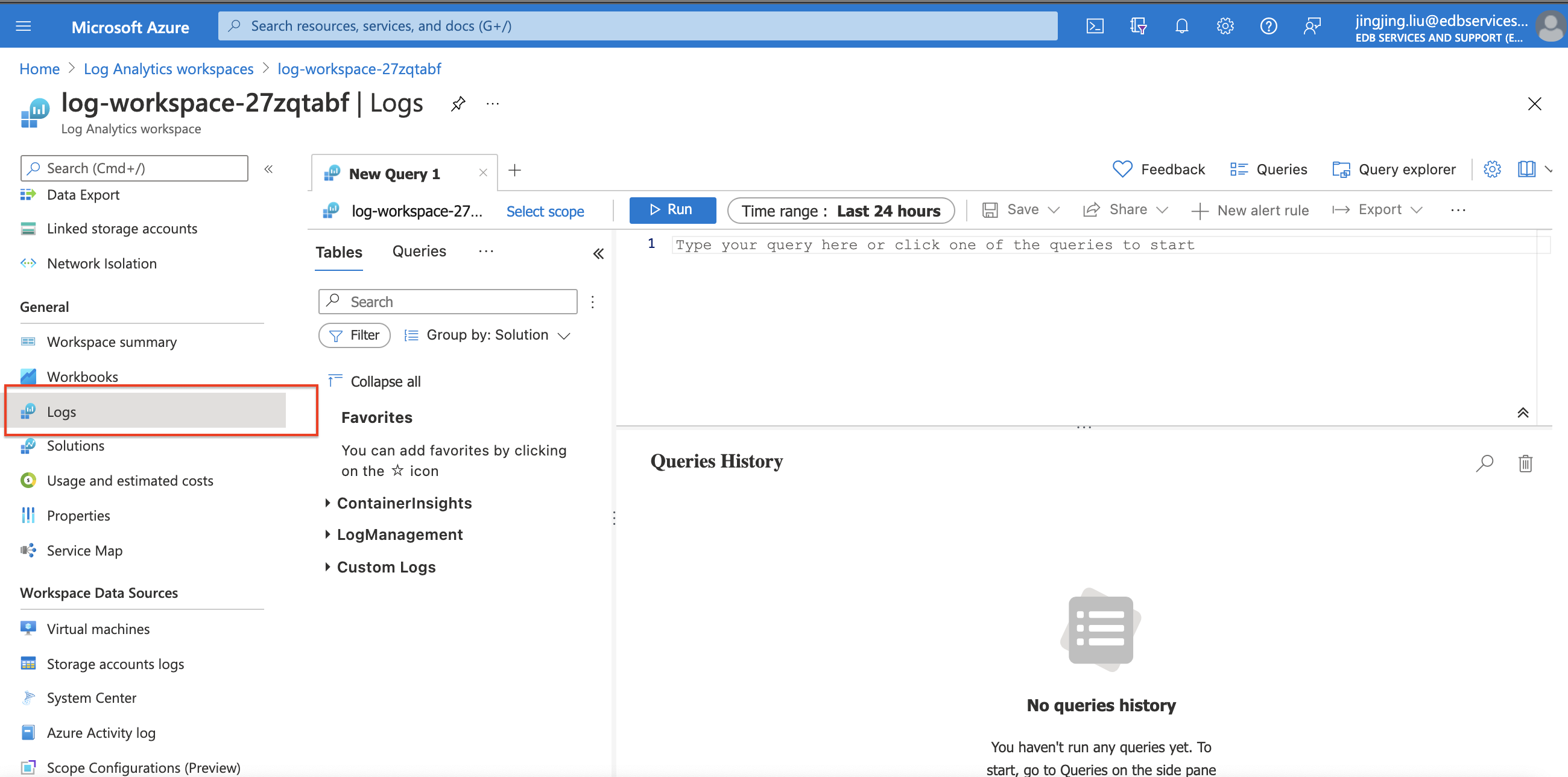Open portal settings gear in header
The height and width of the screenshot is (777, 1568).
click(1225, 26)
